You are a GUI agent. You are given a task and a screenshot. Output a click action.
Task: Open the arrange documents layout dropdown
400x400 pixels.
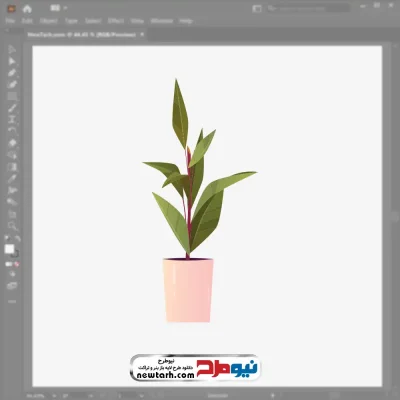pos(58,8)
